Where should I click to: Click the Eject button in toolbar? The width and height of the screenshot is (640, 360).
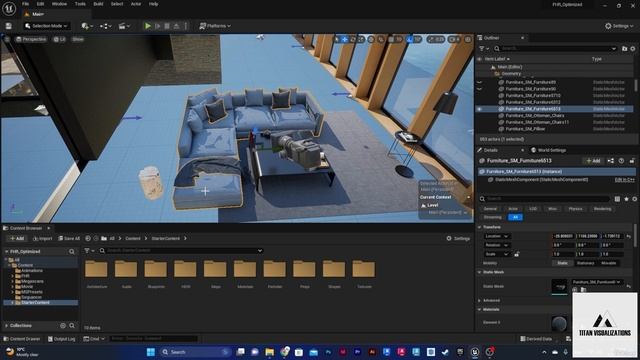click(176, 26)
